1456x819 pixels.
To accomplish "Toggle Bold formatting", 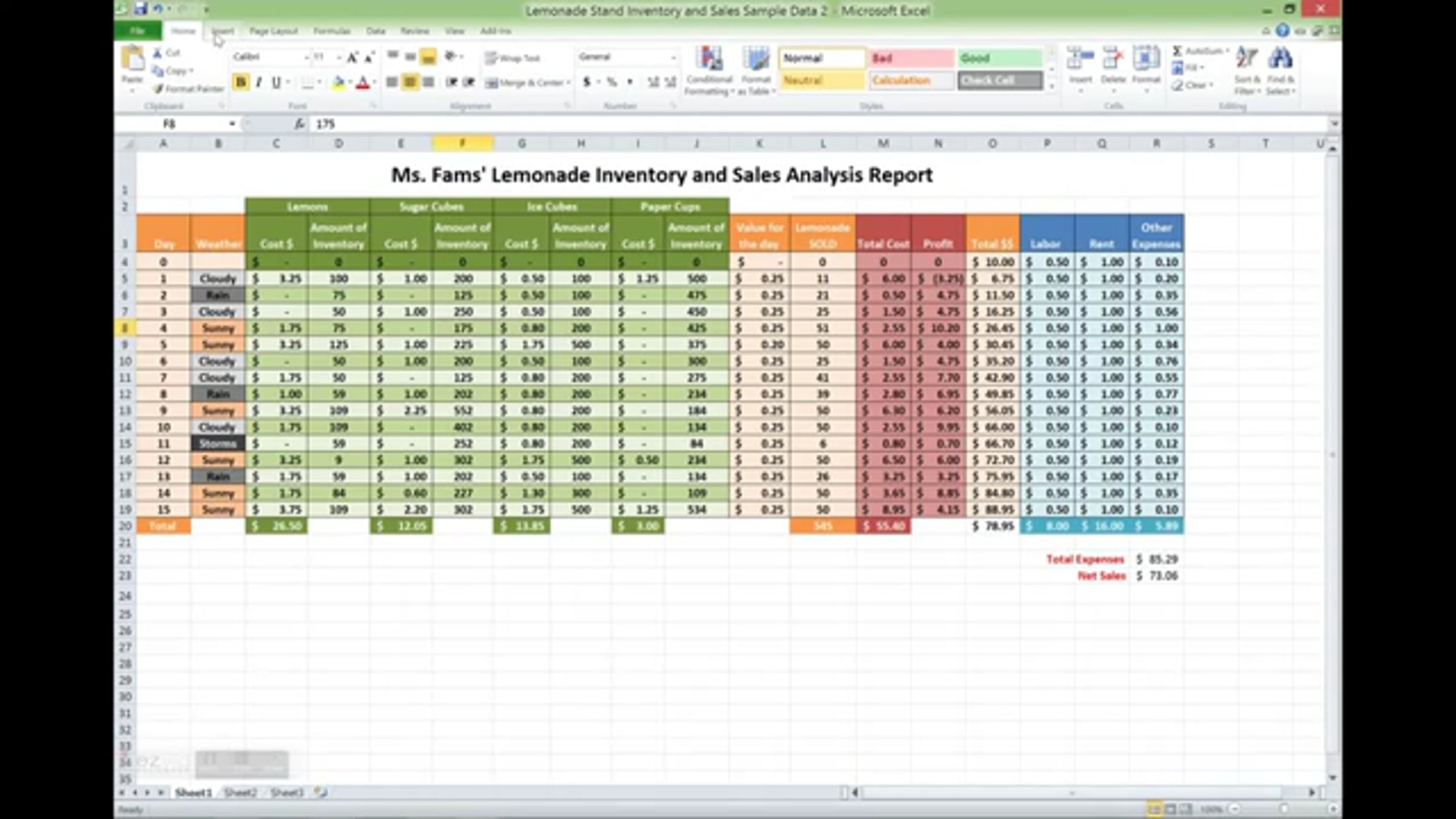I will pyautogui.click(x=241, y=83).
